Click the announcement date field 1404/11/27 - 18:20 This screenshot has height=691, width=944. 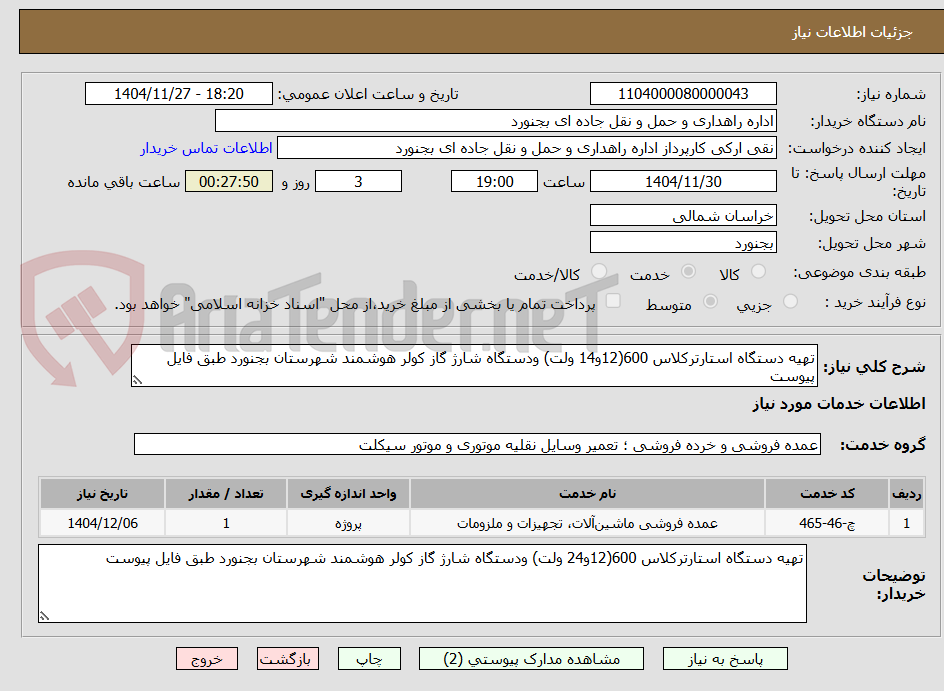(x=179, y=94)
